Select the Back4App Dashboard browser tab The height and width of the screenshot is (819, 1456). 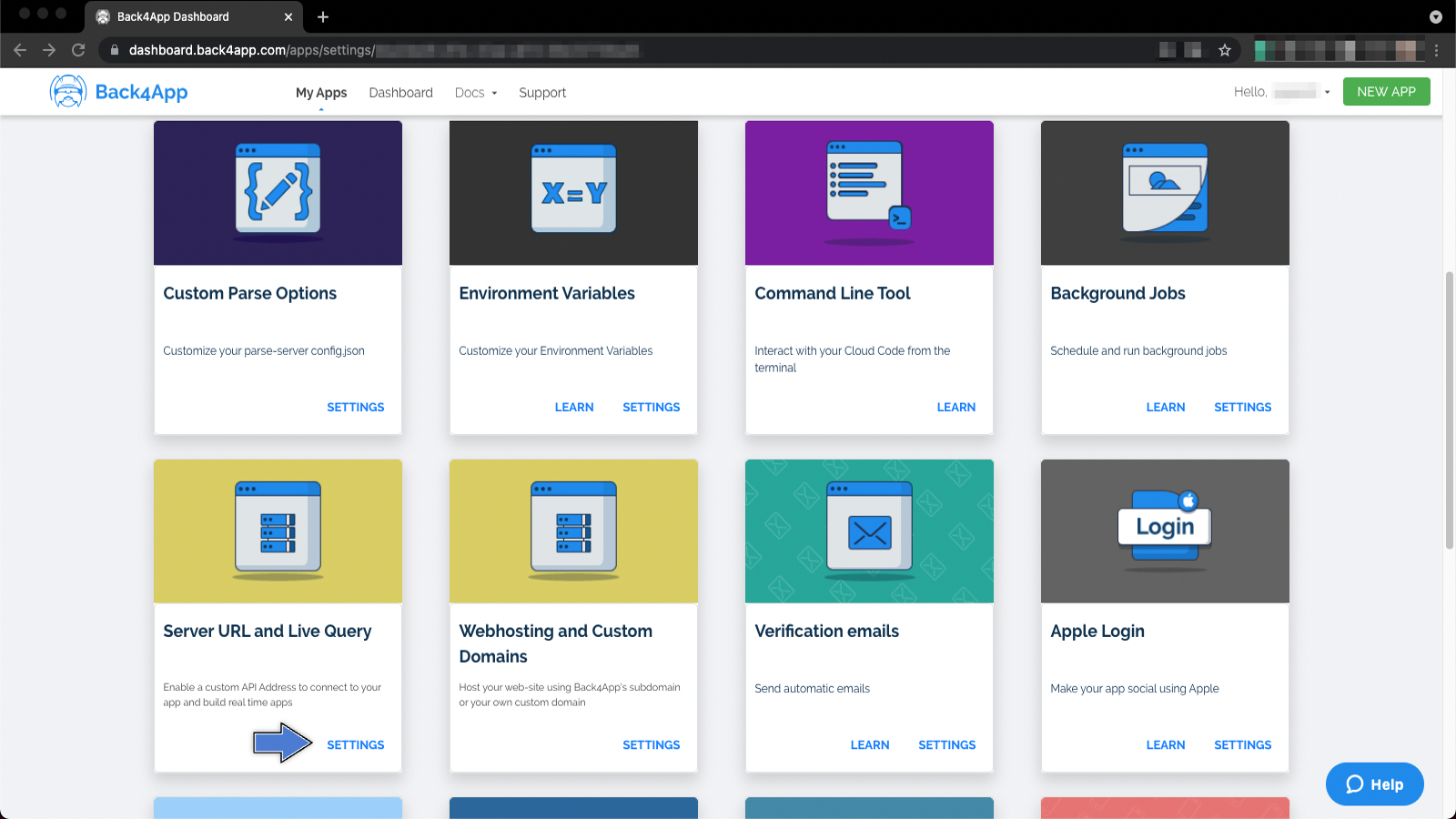tap(194, 16)
